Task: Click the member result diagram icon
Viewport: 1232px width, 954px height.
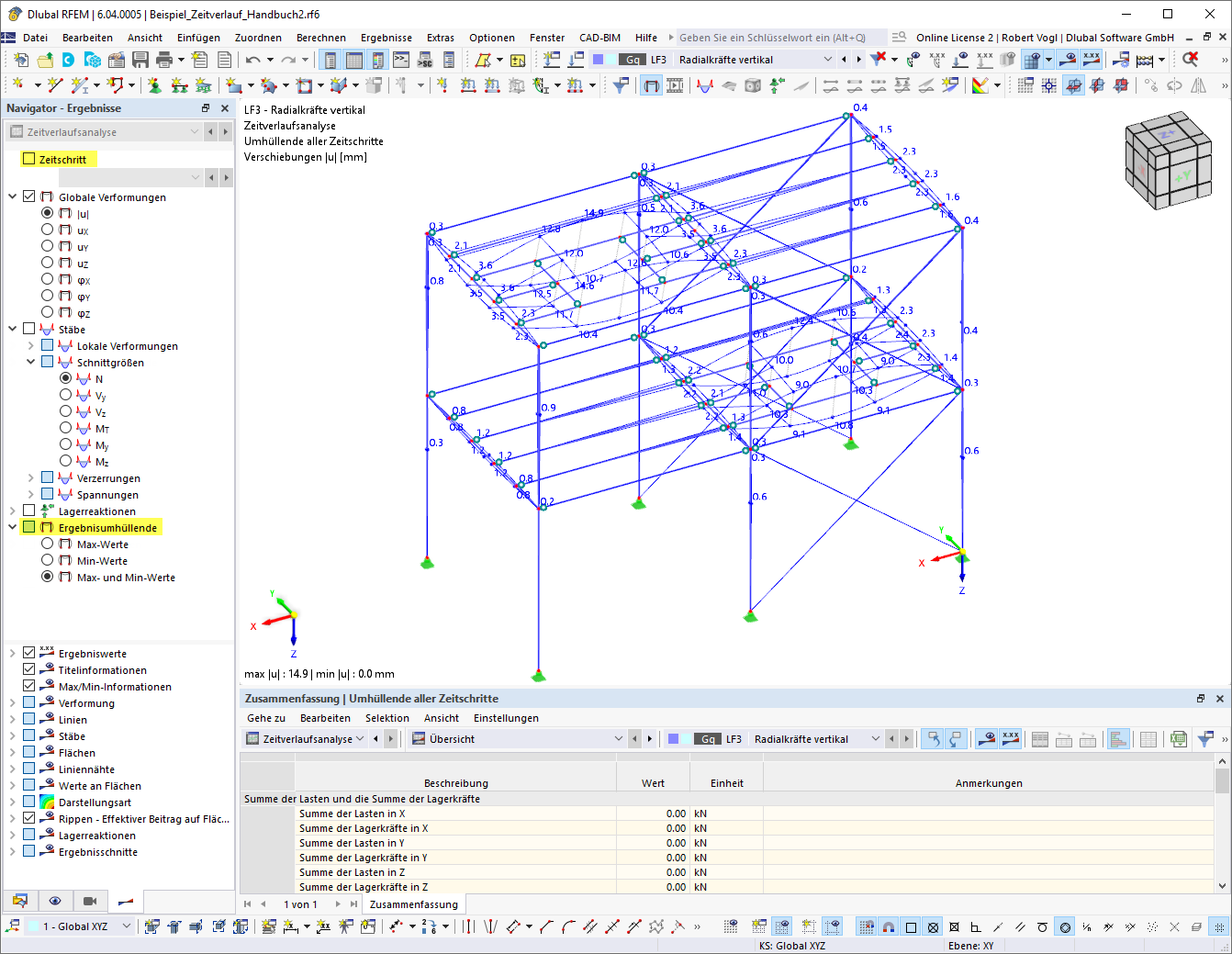Action: pyautogui.click(x=704, y=85)
